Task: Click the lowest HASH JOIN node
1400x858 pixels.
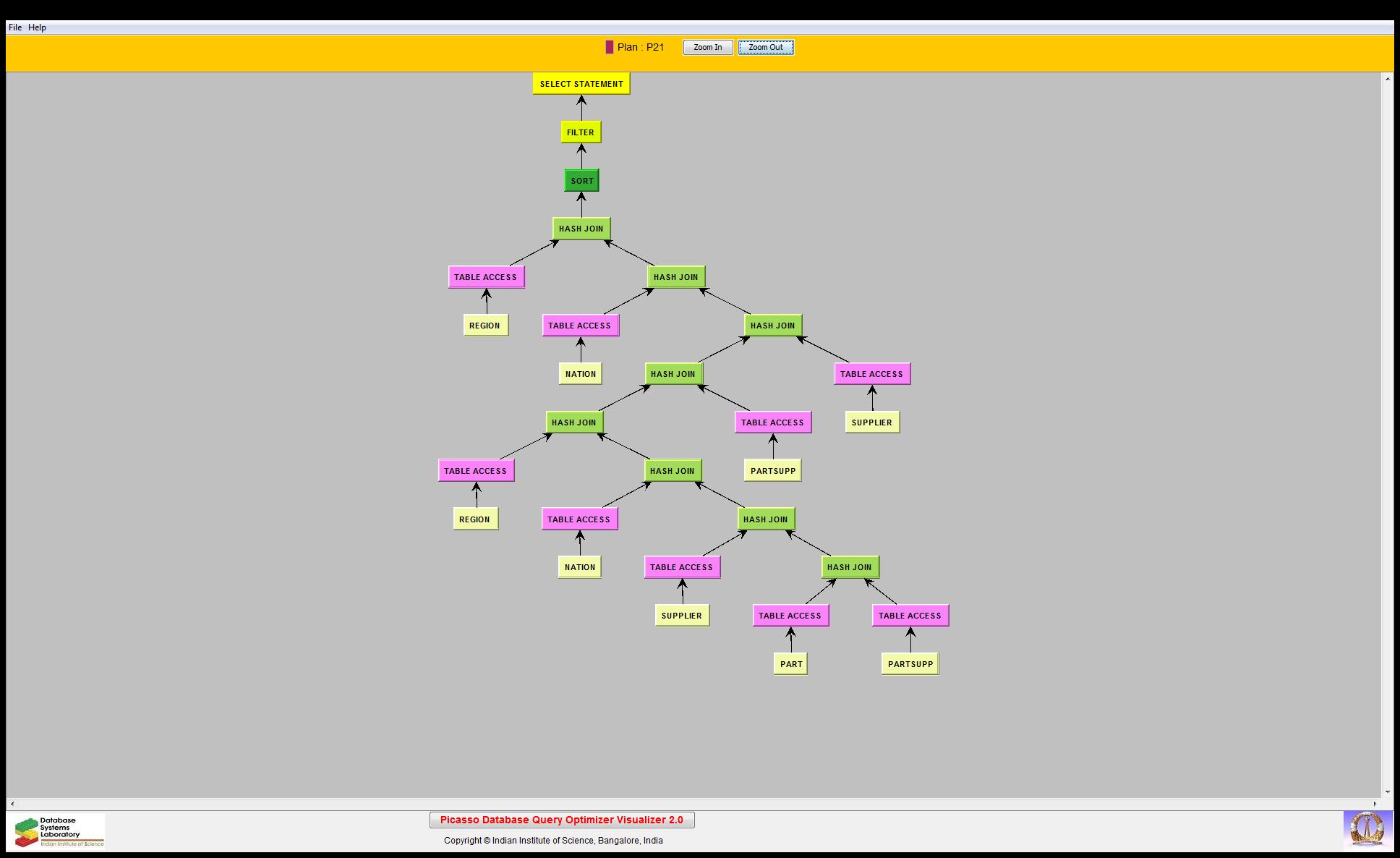Action: [x=849, y=567]
